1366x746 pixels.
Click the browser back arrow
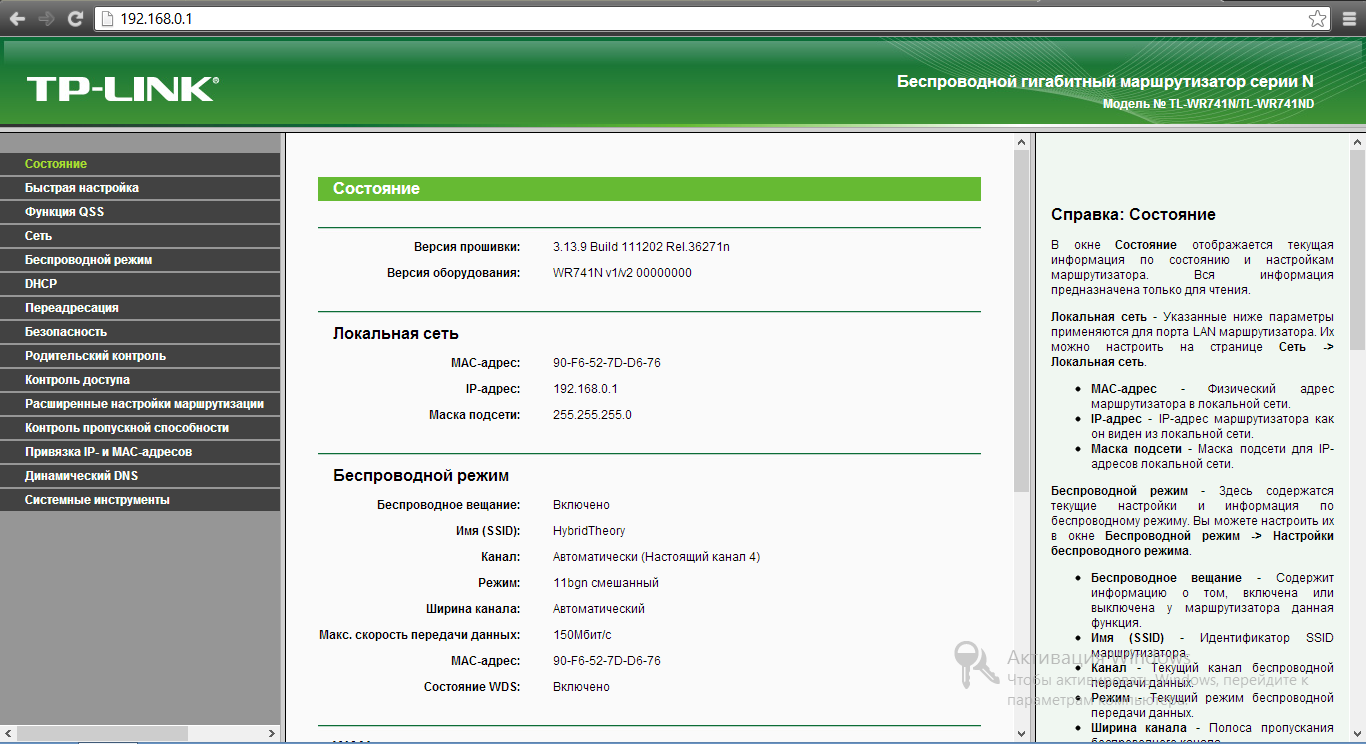pos(17,18)
